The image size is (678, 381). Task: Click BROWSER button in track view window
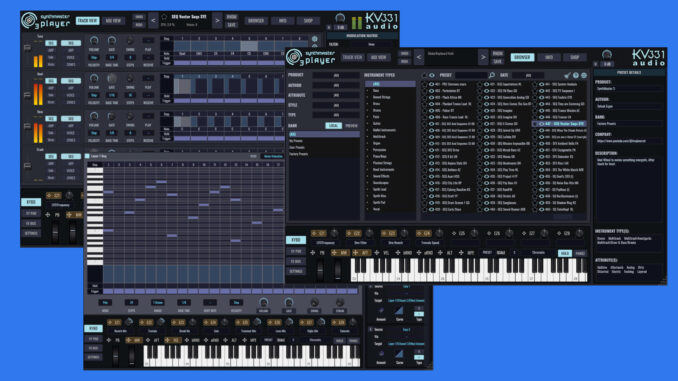point(256,20)
